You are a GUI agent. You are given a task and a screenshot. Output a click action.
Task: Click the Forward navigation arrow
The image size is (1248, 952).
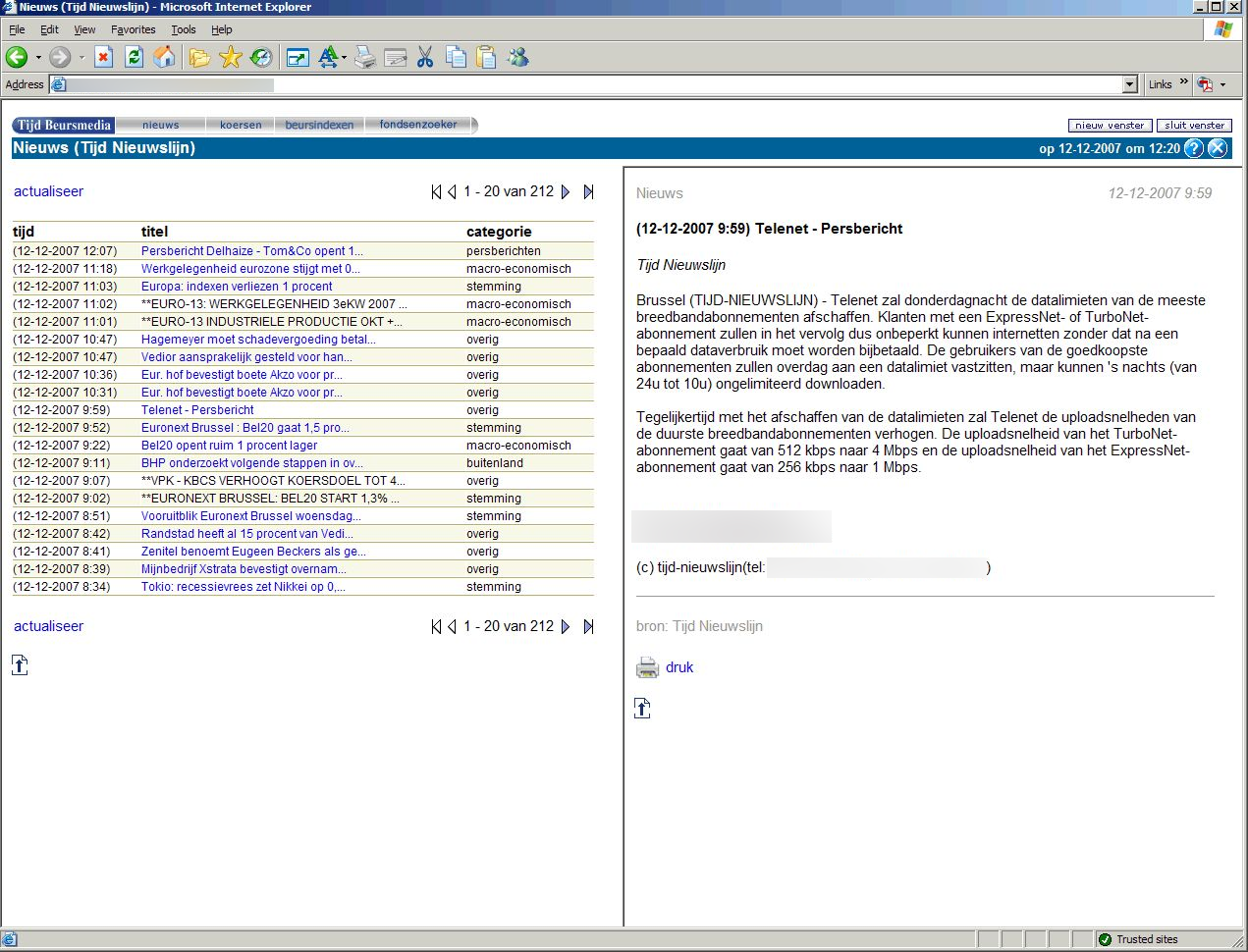point(60,57)
